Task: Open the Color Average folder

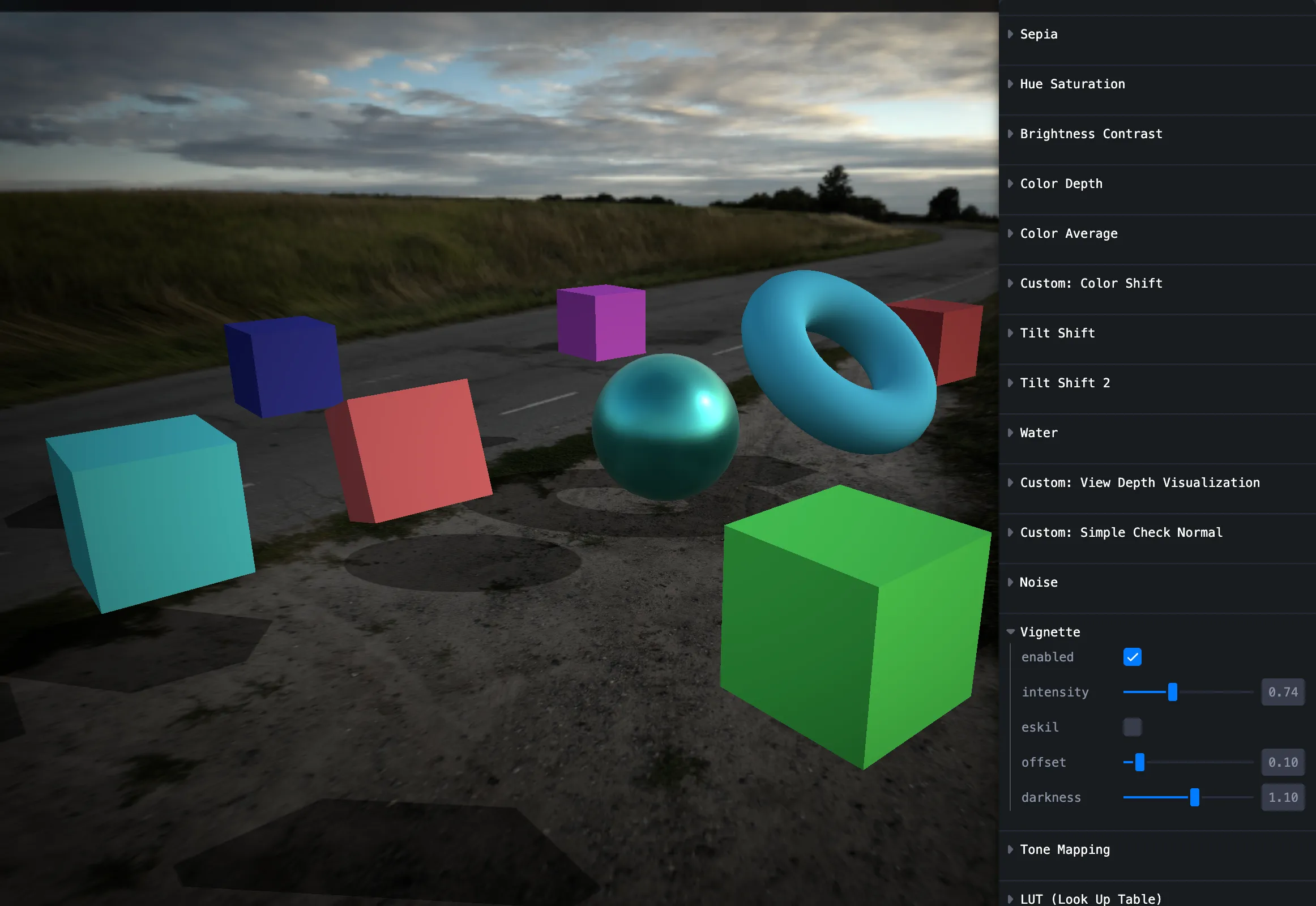Action: (1068, 233)
